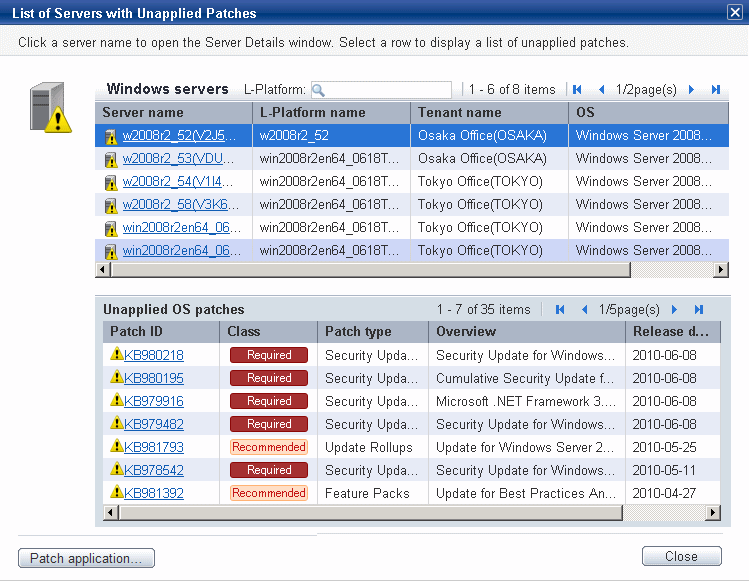The image size is (749, 581).
Task: Close the dialog with title bar X
Action: click(735, 12)
